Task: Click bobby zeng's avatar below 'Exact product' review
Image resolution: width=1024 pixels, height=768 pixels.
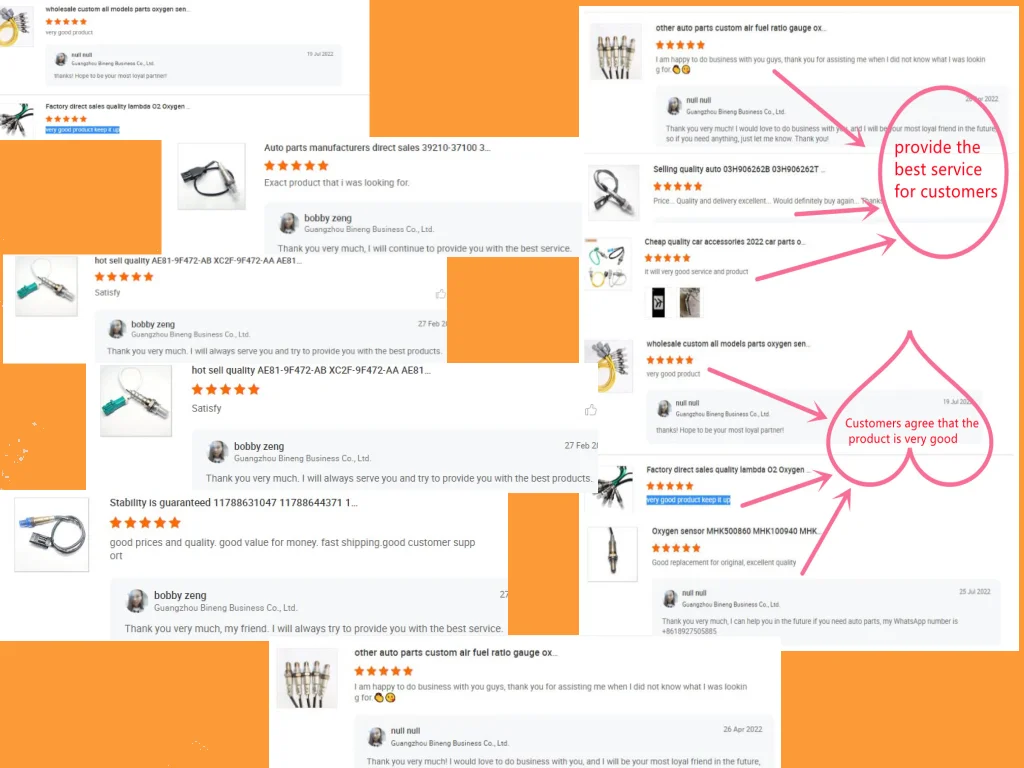Action: pos(288,223)
